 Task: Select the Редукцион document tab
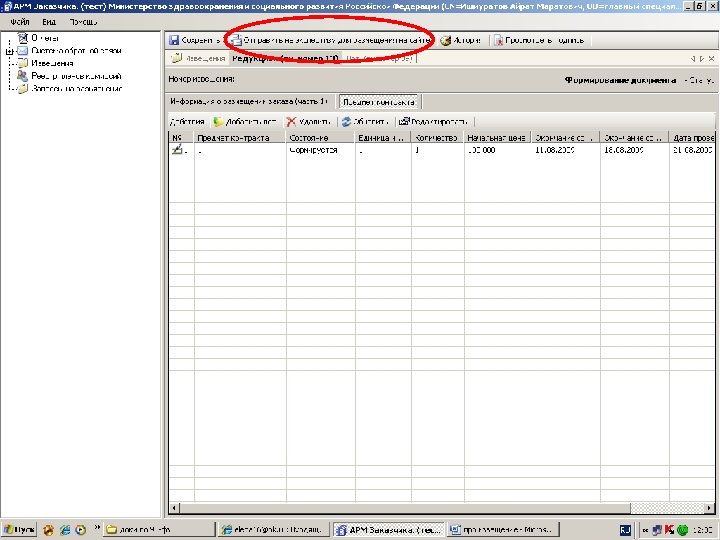(286, 58)
